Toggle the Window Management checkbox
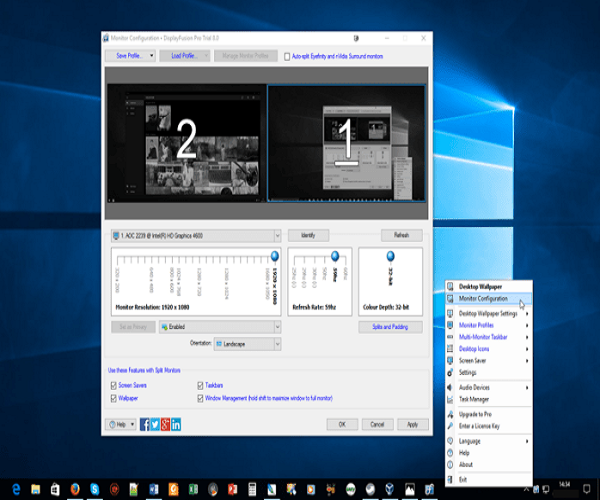 (x=200, y=399)
